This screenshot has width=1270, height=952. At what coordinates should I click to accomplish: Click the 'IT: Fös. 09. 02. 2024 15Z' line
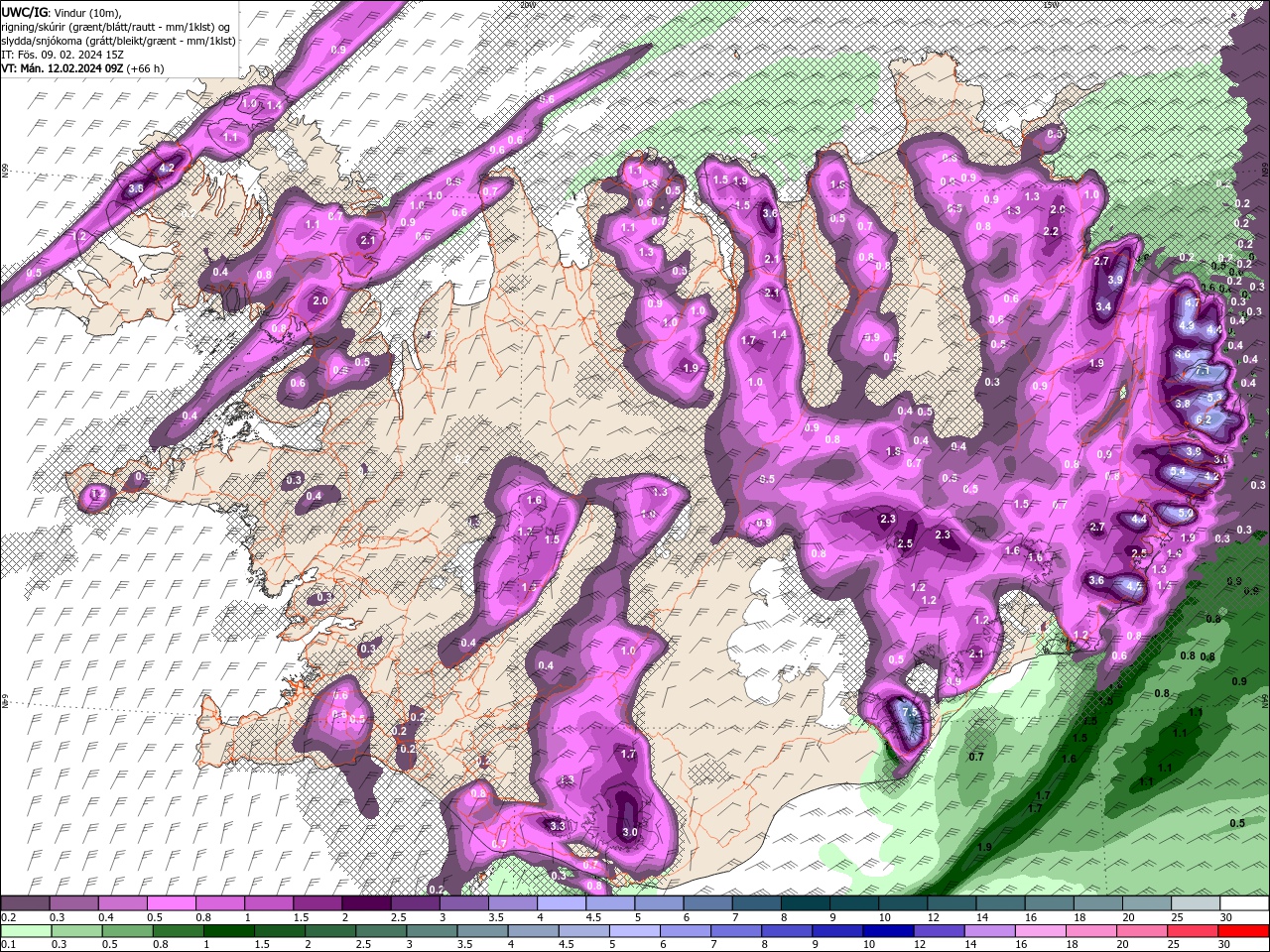pos(63,54)
